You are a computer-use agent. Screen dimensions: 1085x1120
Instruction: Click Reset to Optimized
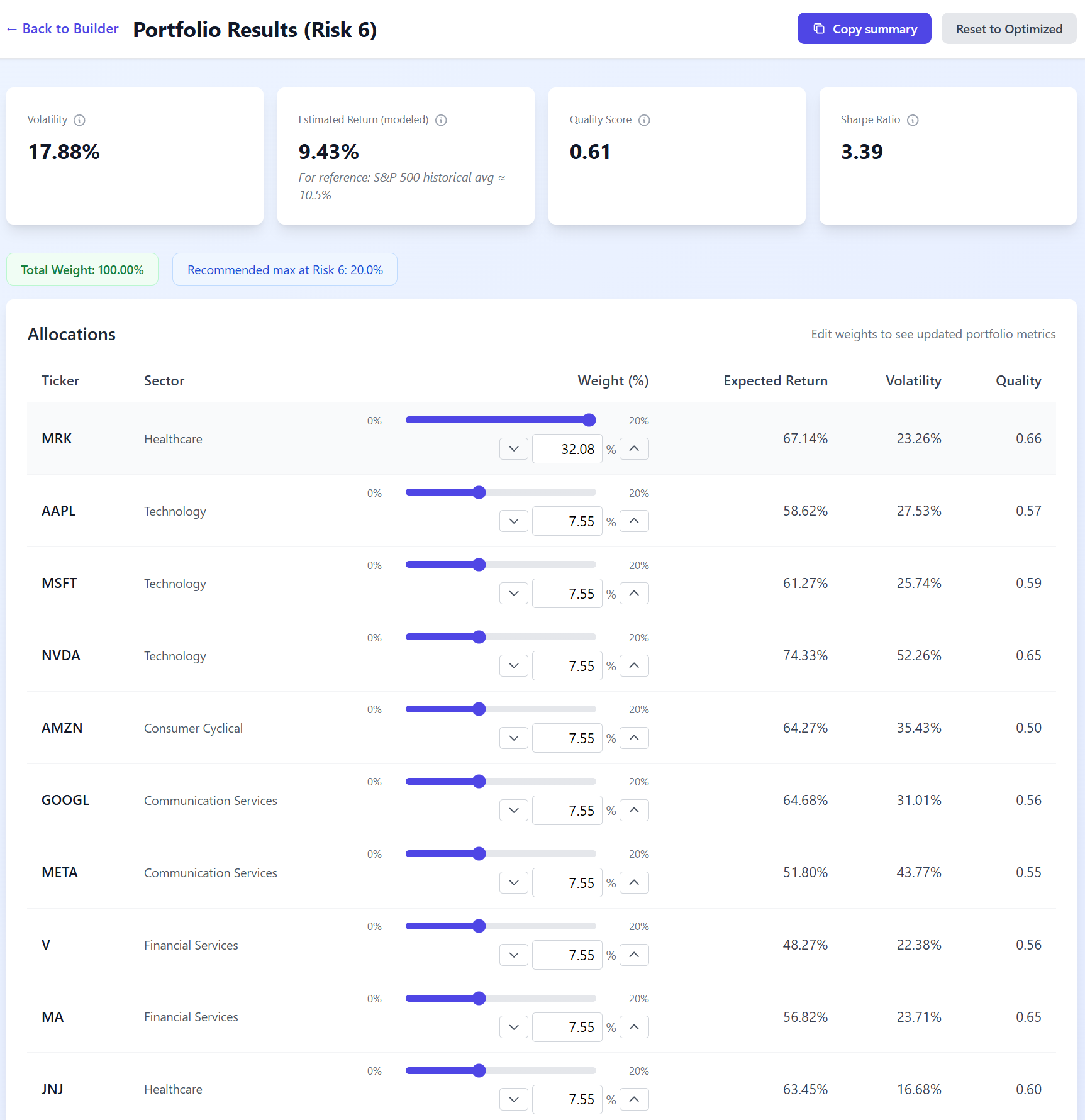(1008, 28)
